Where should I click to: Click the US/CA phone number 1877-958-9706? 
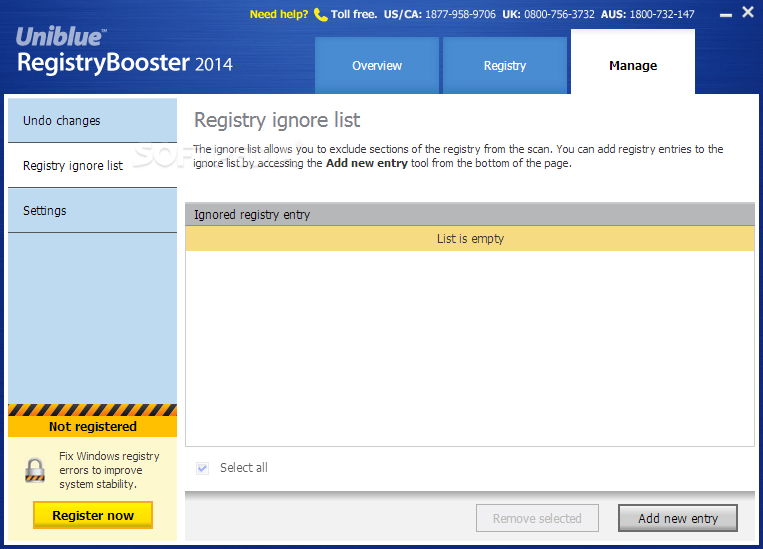pos(460,14)
